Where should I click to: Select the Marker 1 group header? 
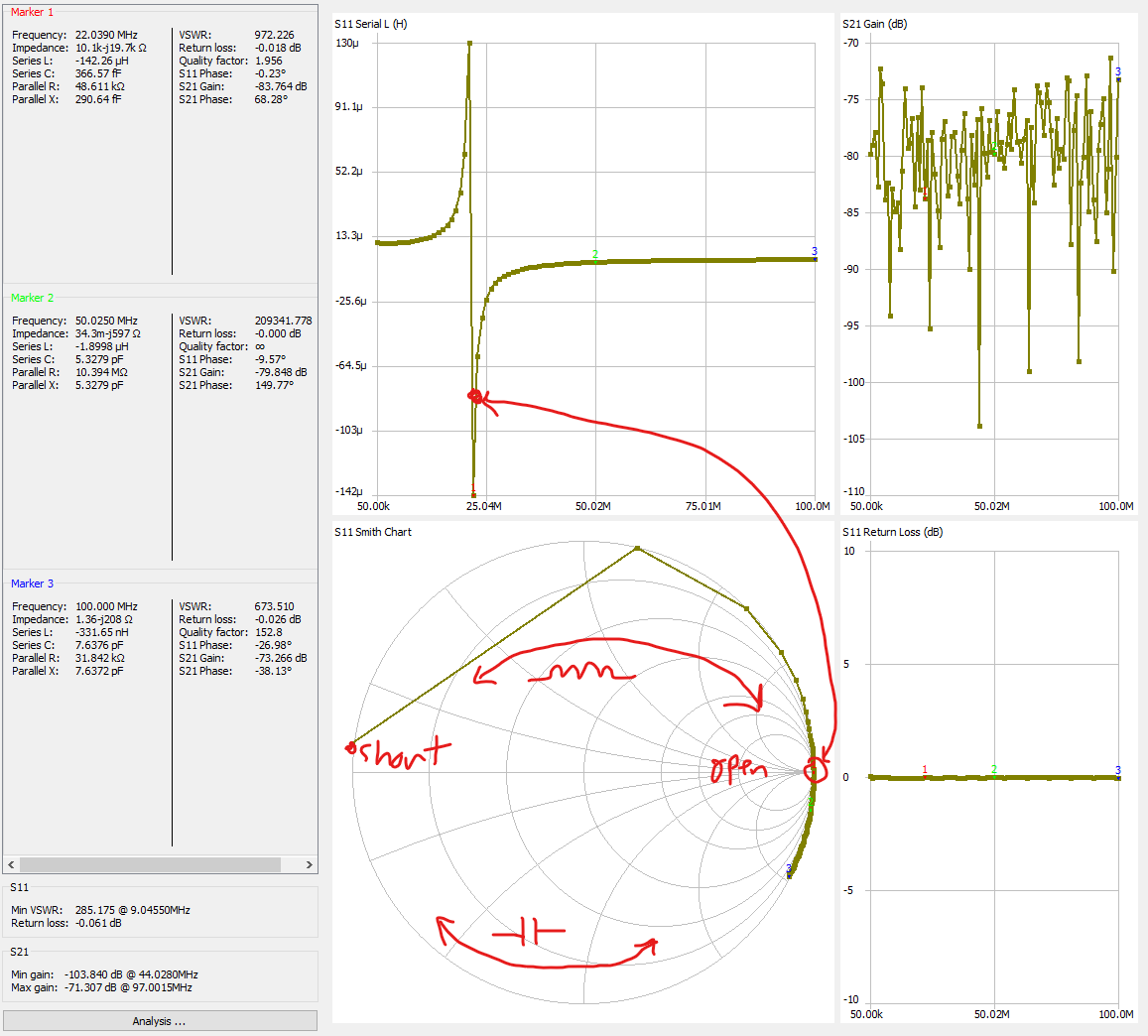coord(33,12)
